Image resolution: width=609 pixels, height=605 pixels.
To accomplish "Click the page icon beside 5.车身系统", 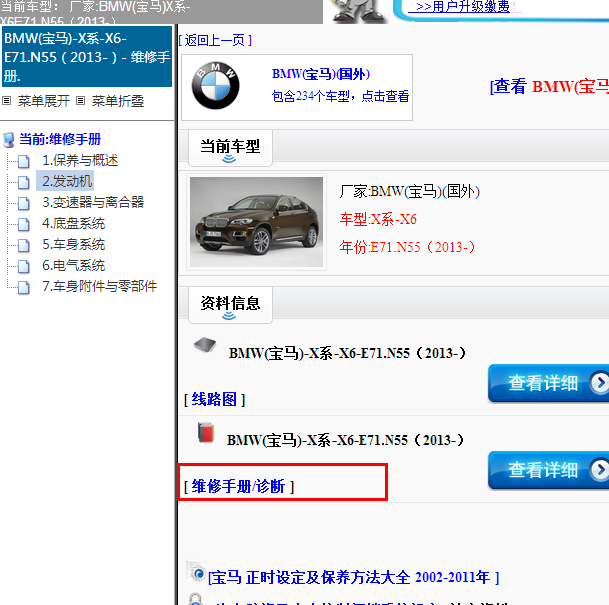I will click(24, 245).
